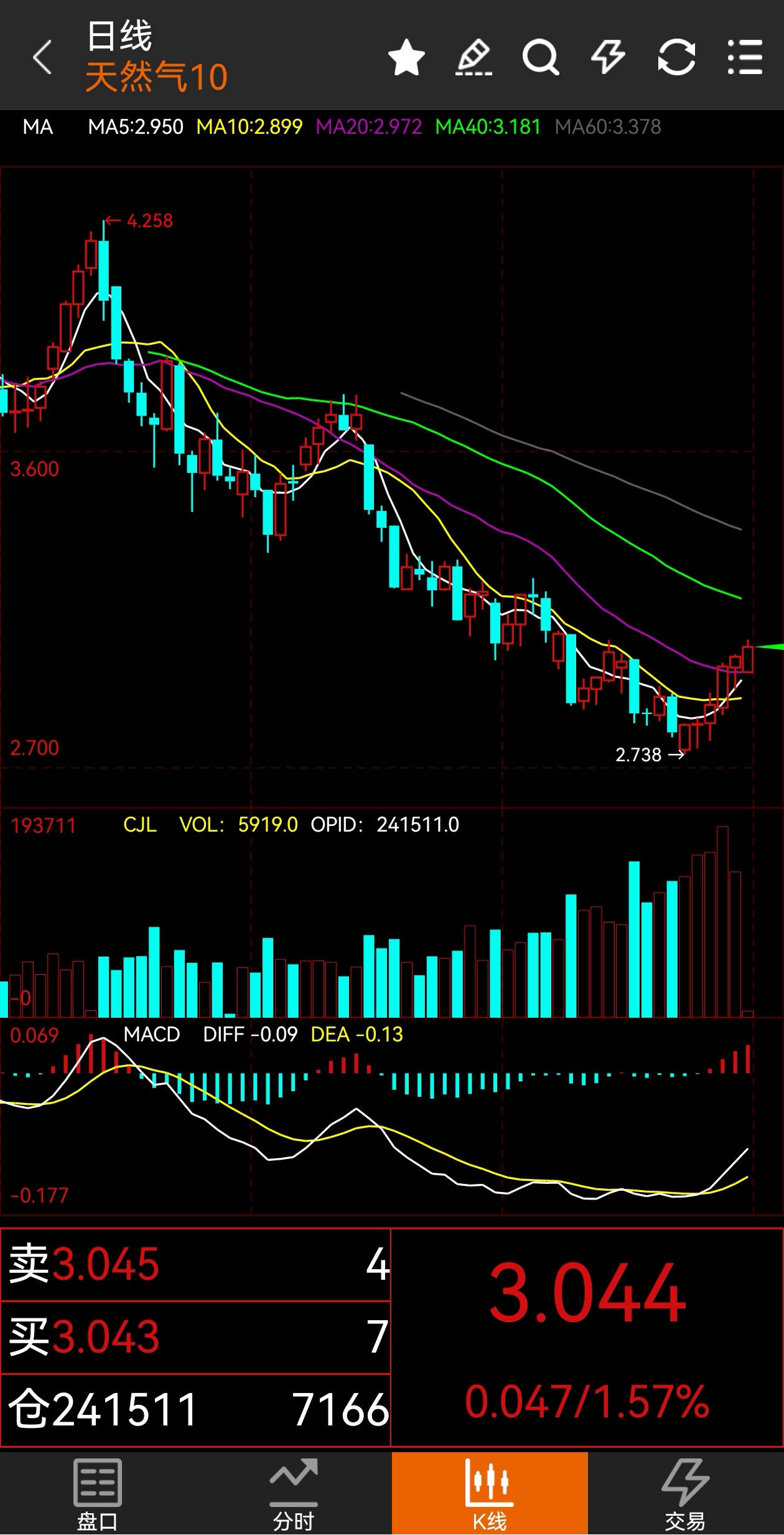Tap the sell price 3.045 row
The height and width of the screenshot is (1535, 784).
coord(195,1265)
